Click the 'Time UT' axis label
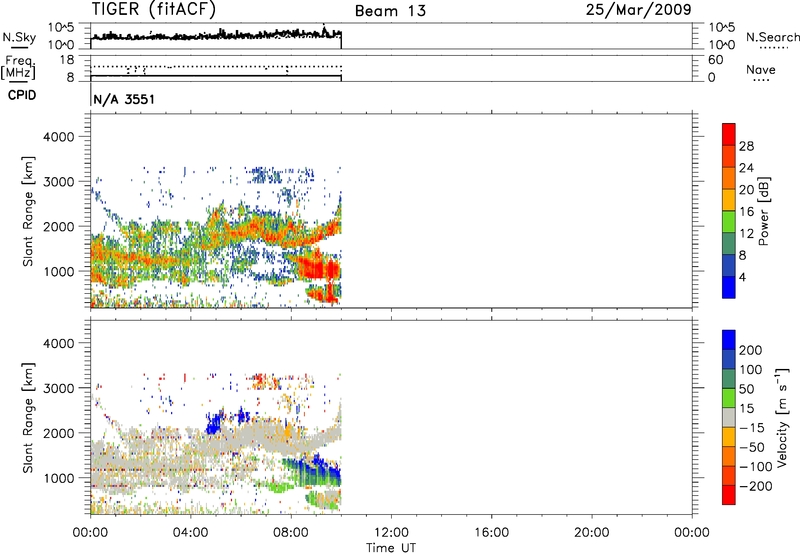 tap(391, 548)
